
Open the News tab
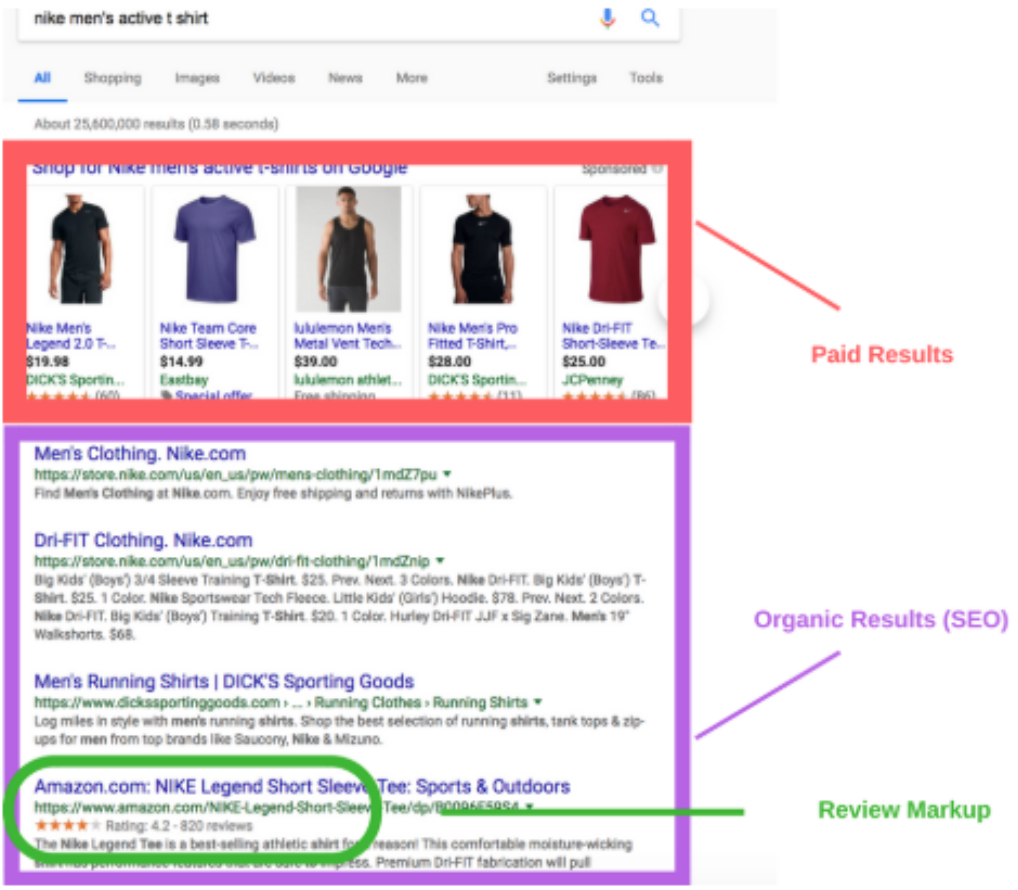(x=345, y=78)
